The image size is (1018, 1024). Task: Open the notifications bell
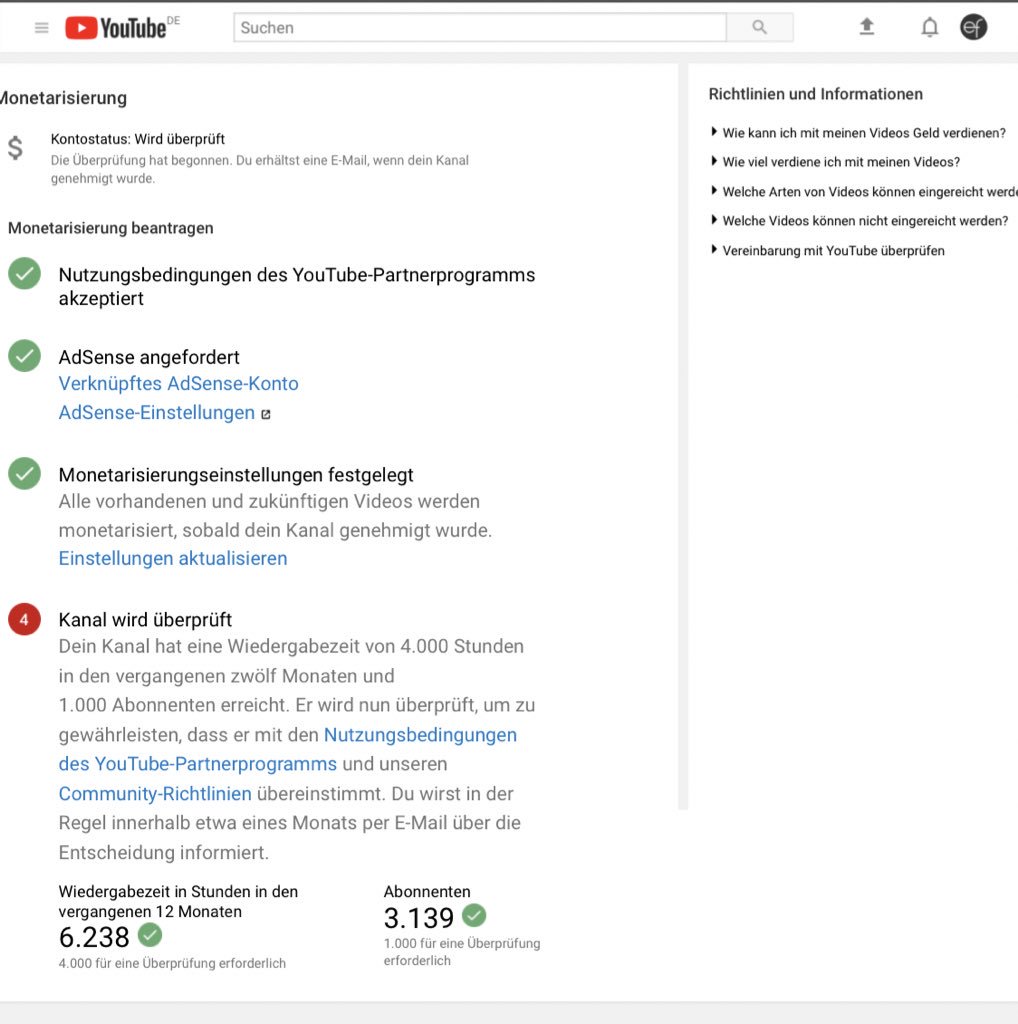point(929,27)
